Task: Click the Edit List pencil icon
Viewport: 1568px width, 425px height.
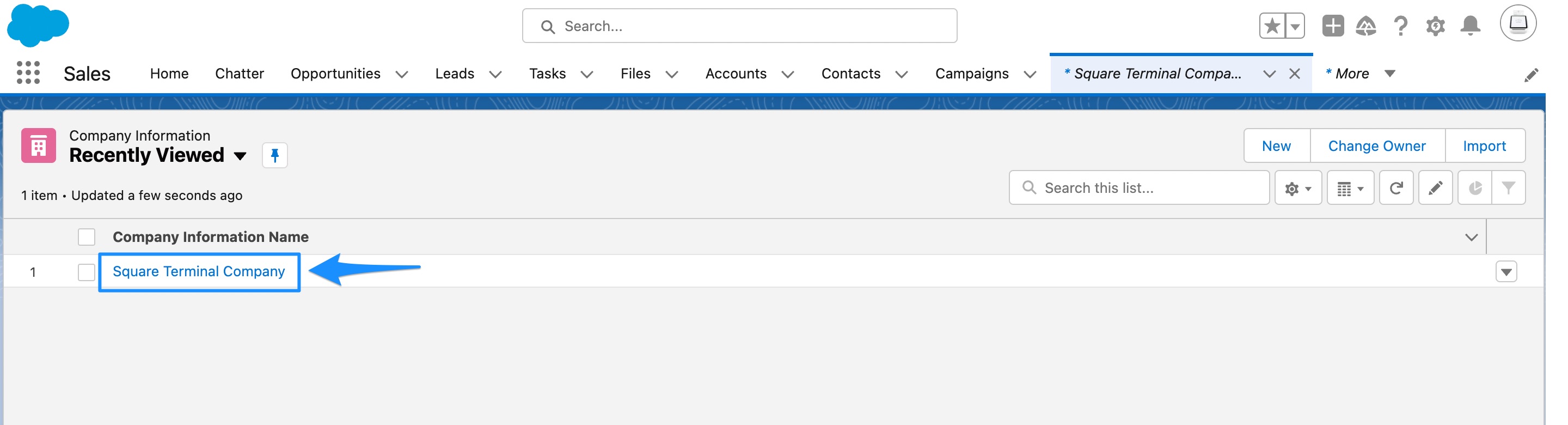Action: pos(1435,188)
